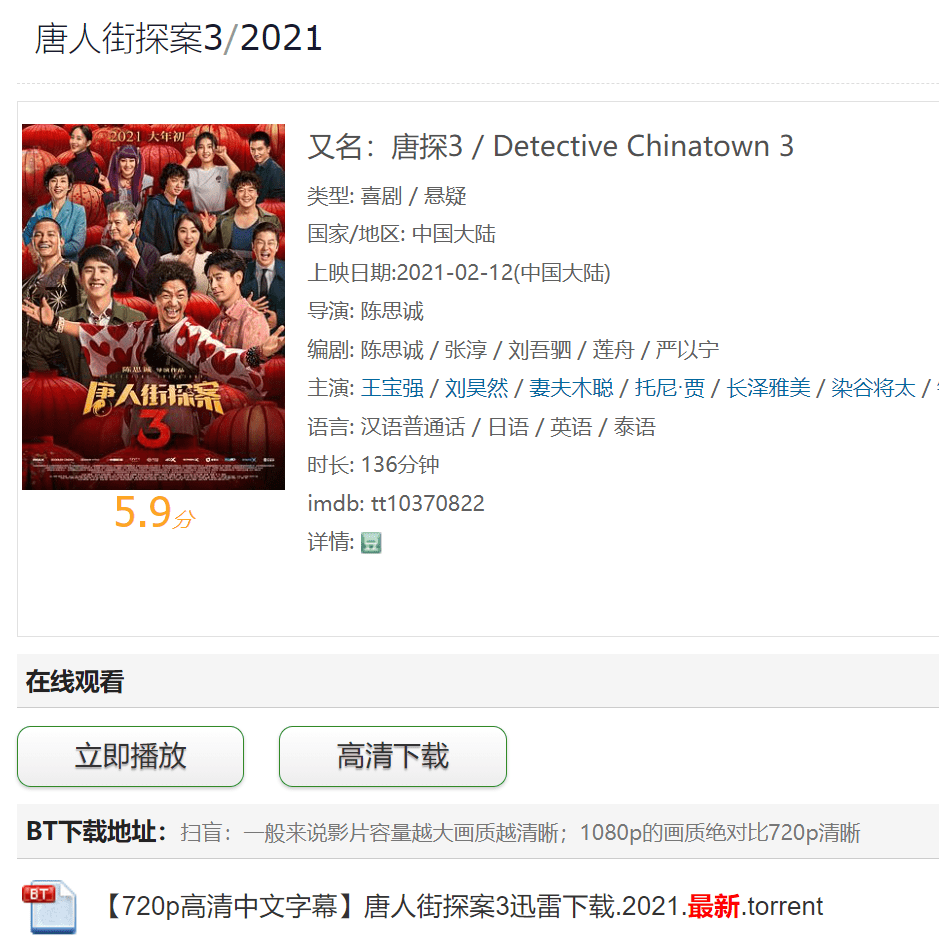Open the 720p高清中文字幕 torrent link
The image size is (939, 941).
(463, 906)
